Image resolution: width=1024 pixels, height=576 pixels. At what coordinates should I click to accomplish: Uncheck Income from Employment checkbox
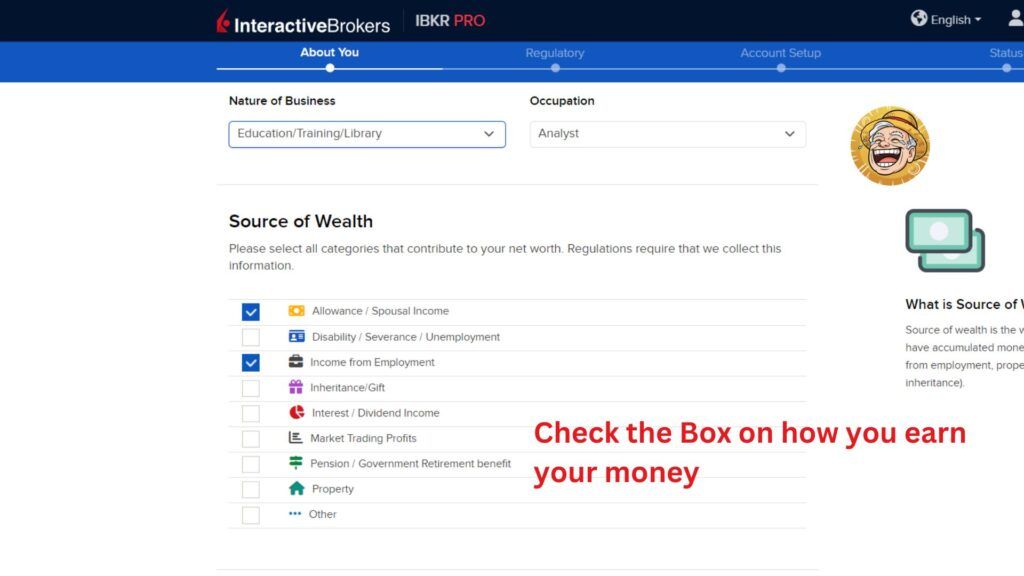(251, 362)
